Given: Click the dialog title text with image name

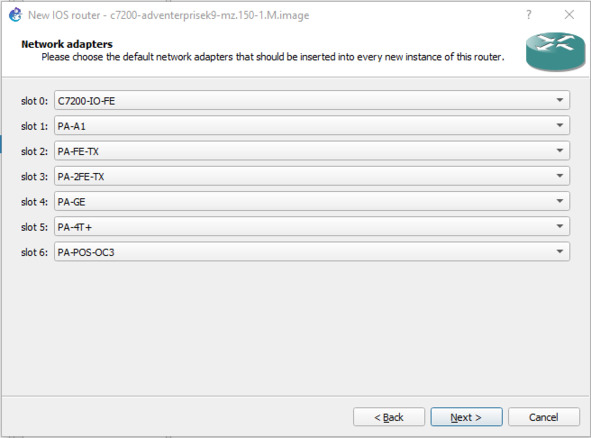Looking at the screenshot, I should tap(168, 15).
